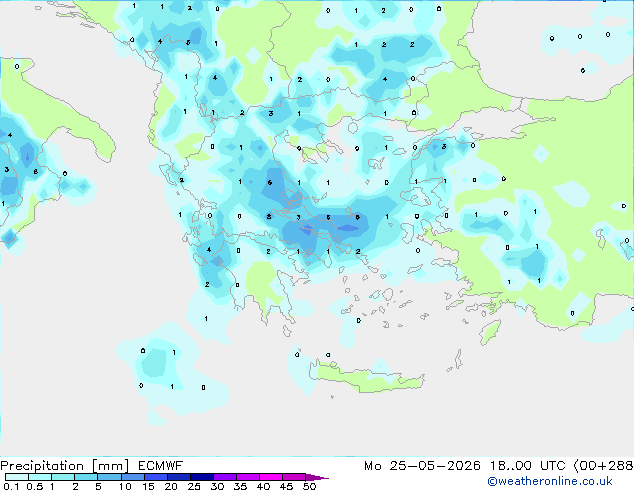The width and height of the screenshot is (634, 490).
Task: Click the 'Precipitation' title word
Action: pyautogui.click(x=42, y=466)
